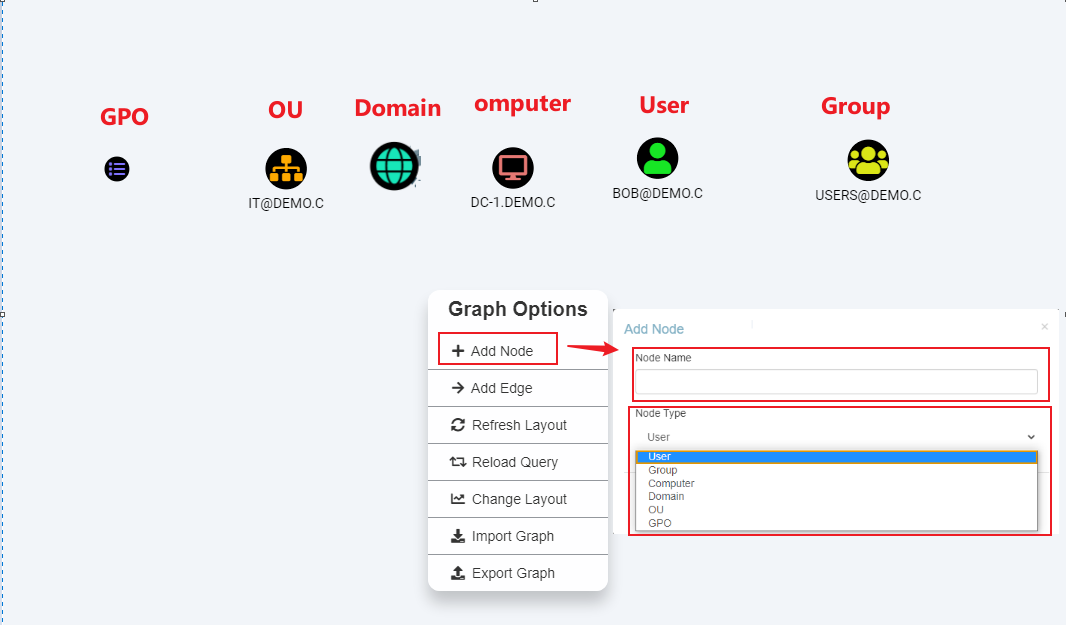
Task: Click inside the Node Name input field
Action: (838, 381)
